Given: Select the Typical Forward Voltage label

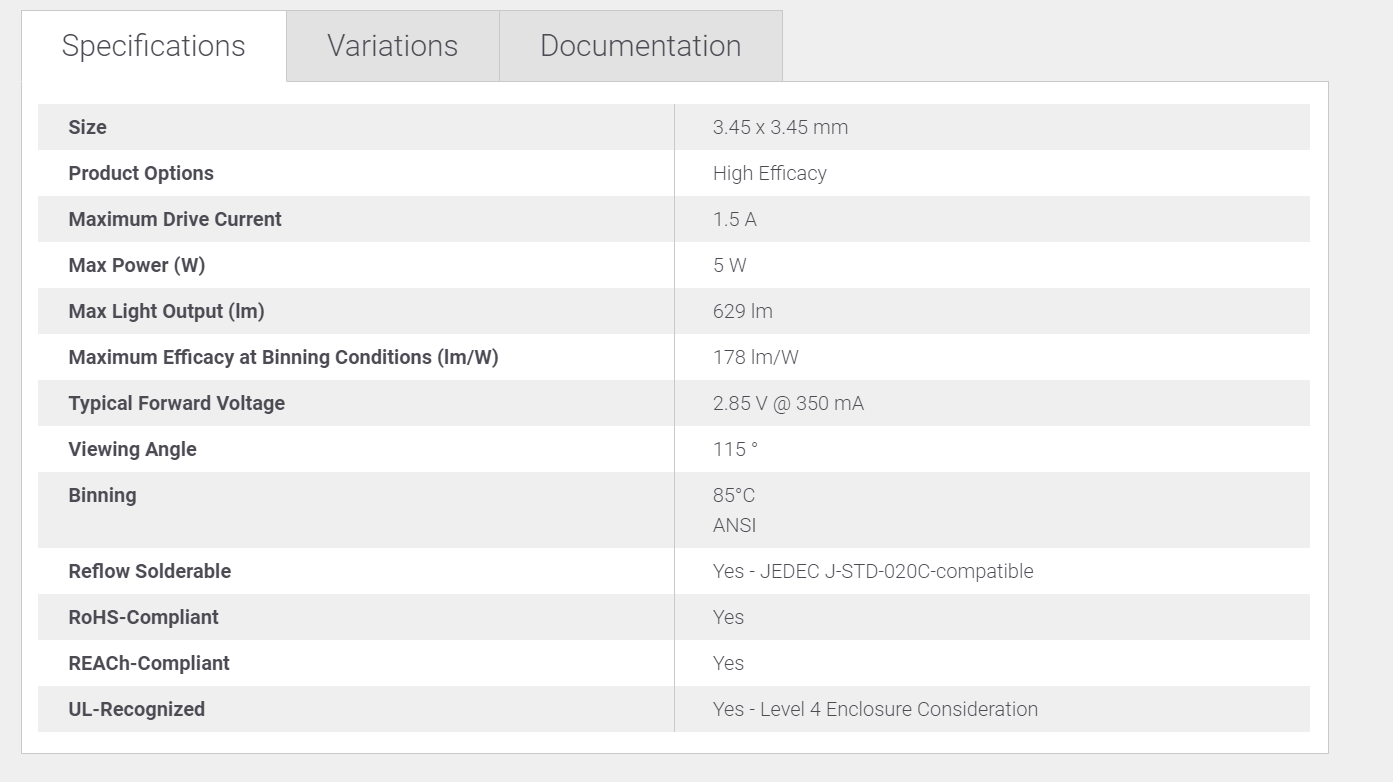Looking at the screenshot, I should [177, 403].
